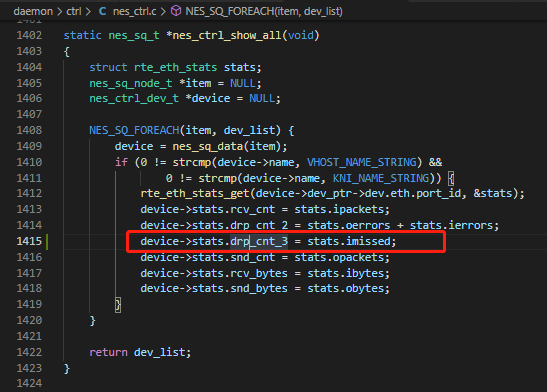This screenshot has width=547, height=392.
Task: Click the C file icon in breadcrumb
Action: coord(102,11)
